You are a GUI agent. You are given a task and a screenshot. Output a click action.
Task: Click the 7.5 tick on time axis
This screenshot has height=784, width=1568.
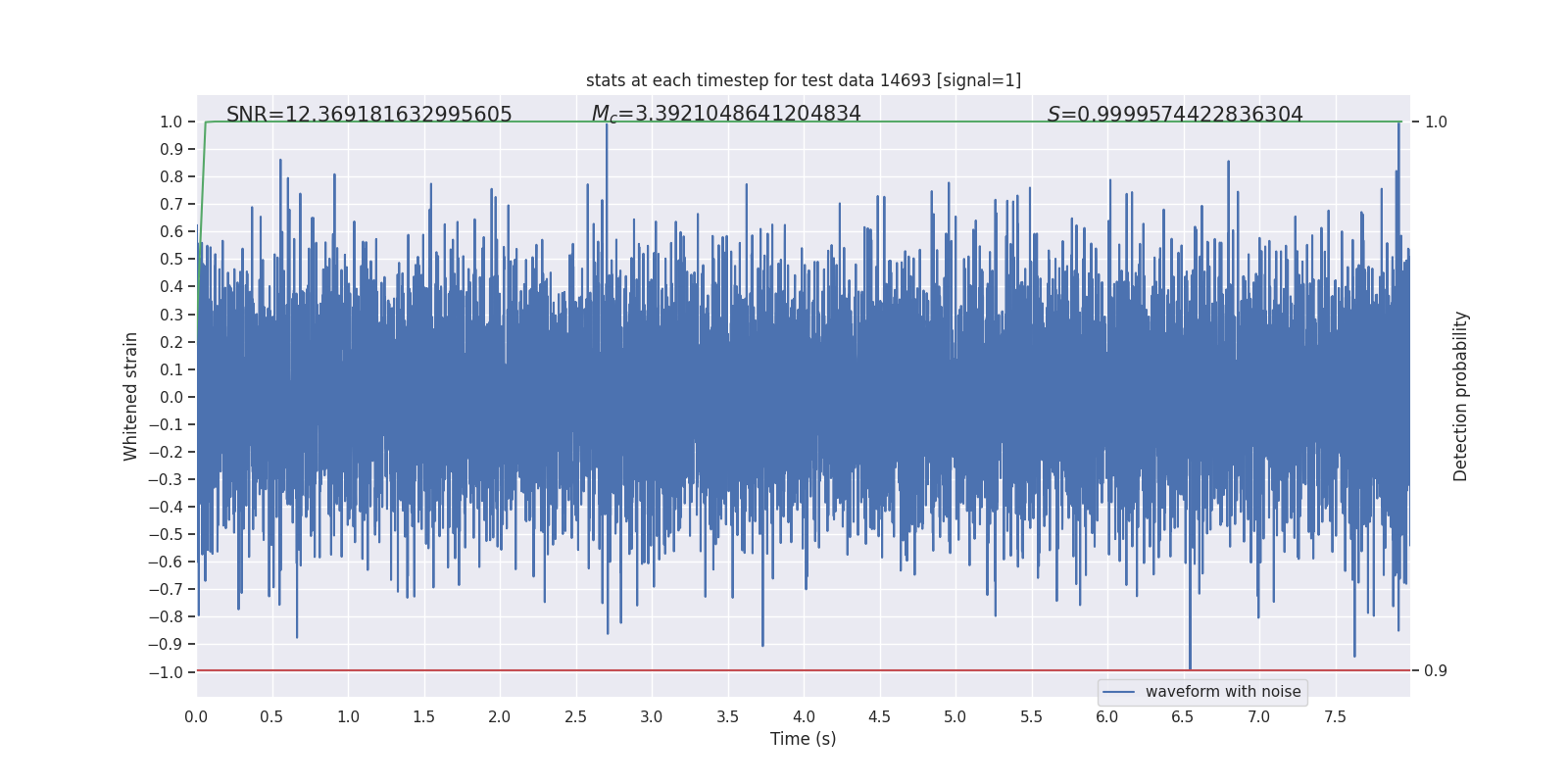pyautogui.click(x=1335, y=716)
